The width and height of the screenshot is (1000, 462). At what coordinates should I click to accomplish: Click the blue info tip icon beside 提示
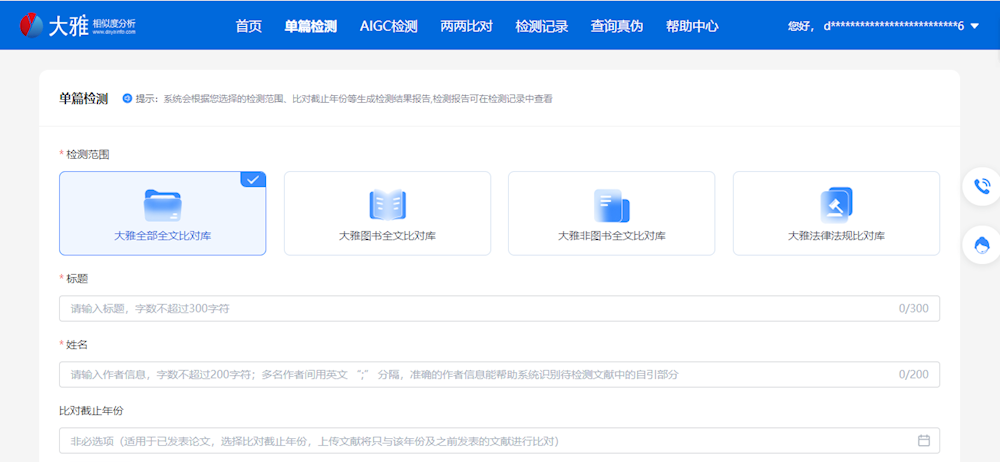(x=127, y=98)
